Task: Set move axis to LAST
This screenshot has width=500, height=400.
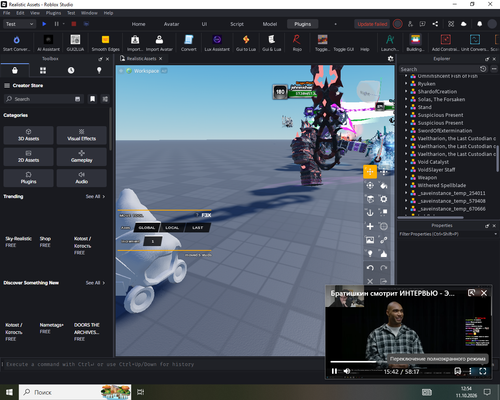Action: [x=197, y=228]
